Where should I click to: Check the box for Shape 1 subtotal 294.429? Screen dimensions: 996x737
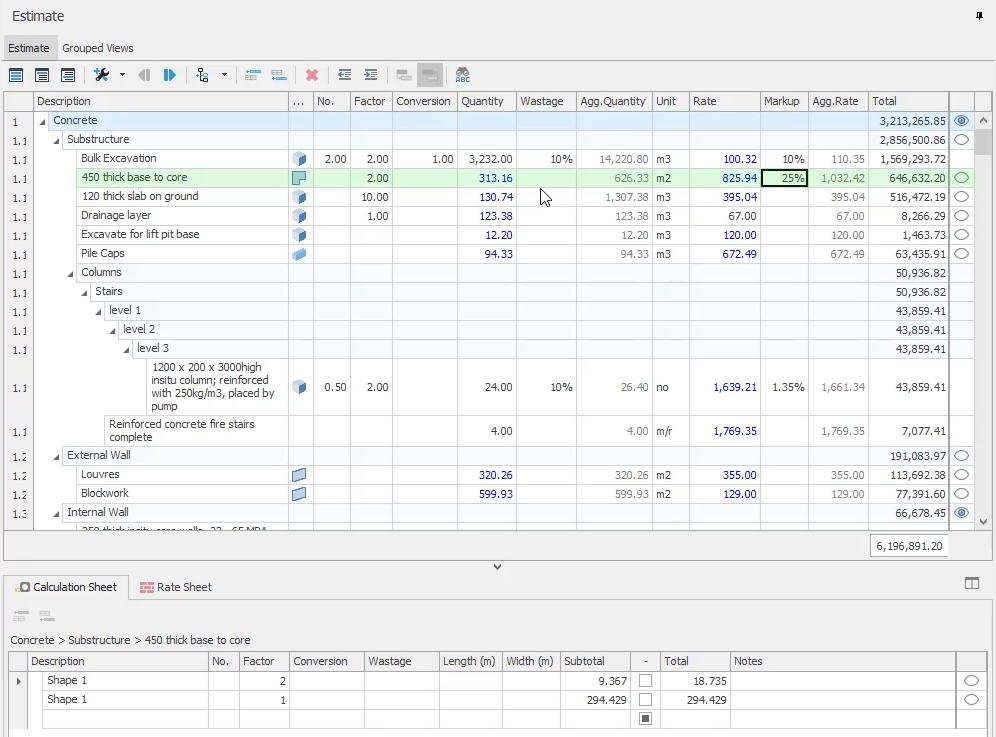(645, 700)
